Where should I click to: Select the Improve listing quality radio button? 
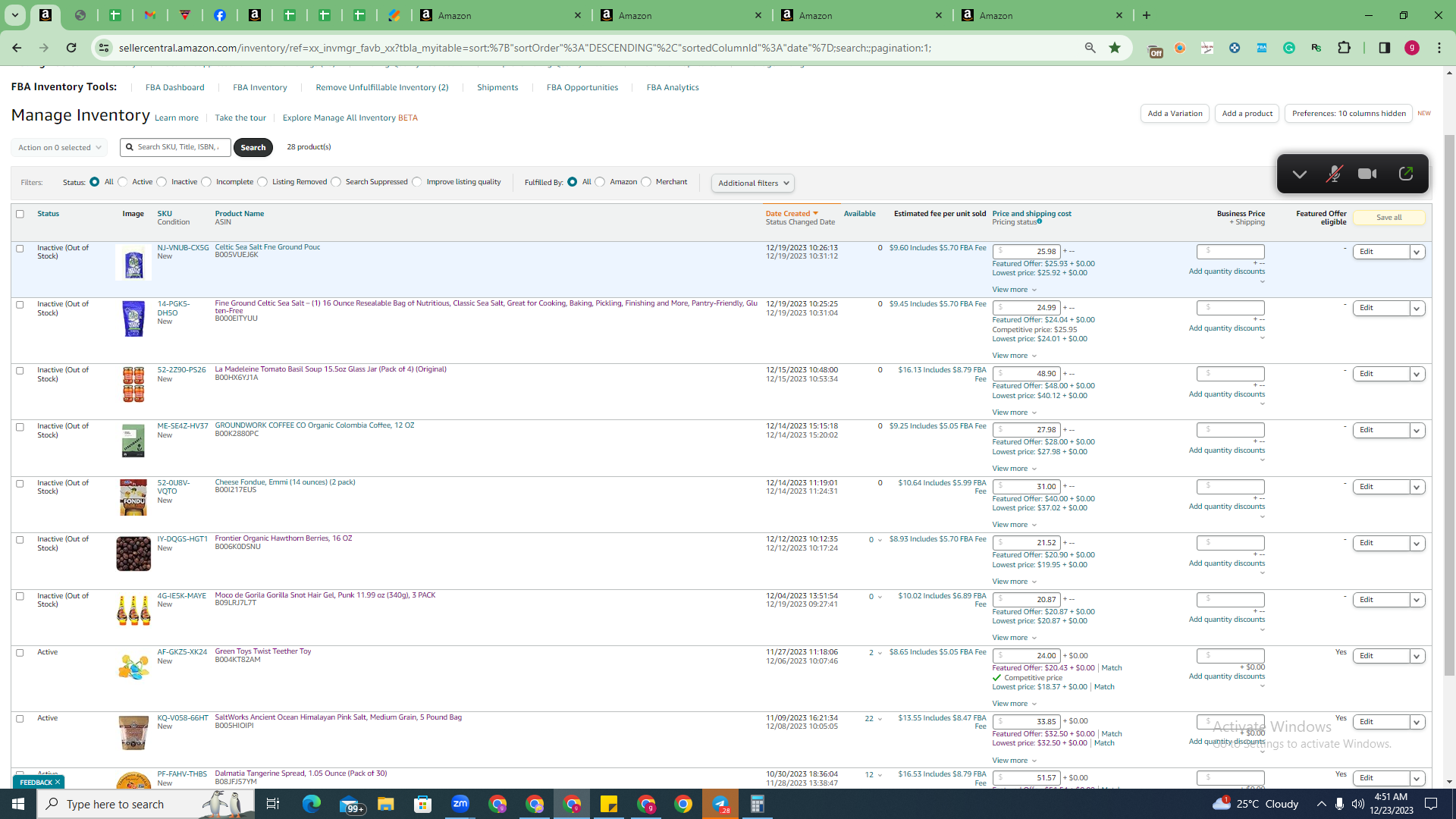(417, 182)
